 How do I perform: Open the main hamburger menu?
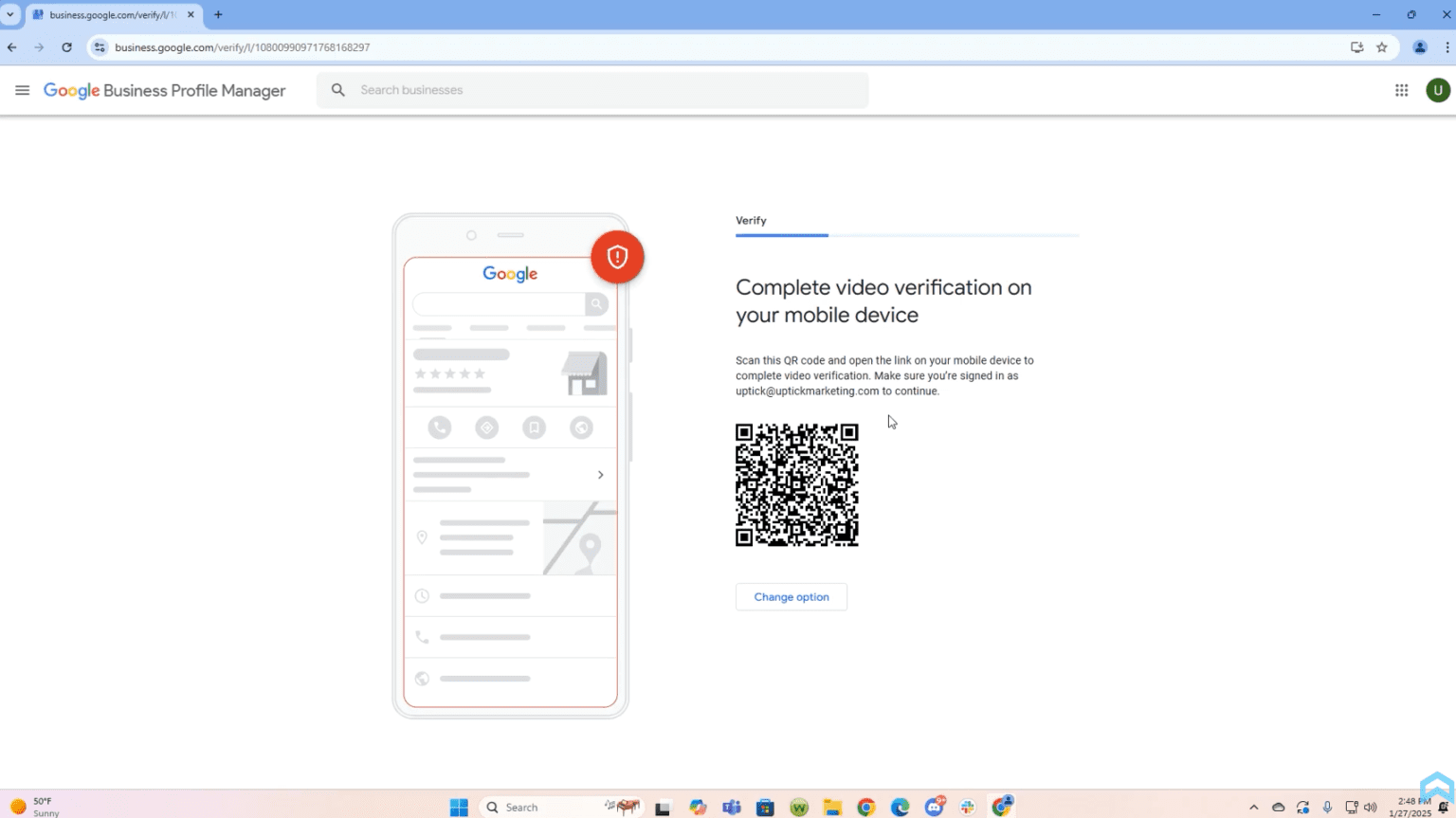[23, 90]
